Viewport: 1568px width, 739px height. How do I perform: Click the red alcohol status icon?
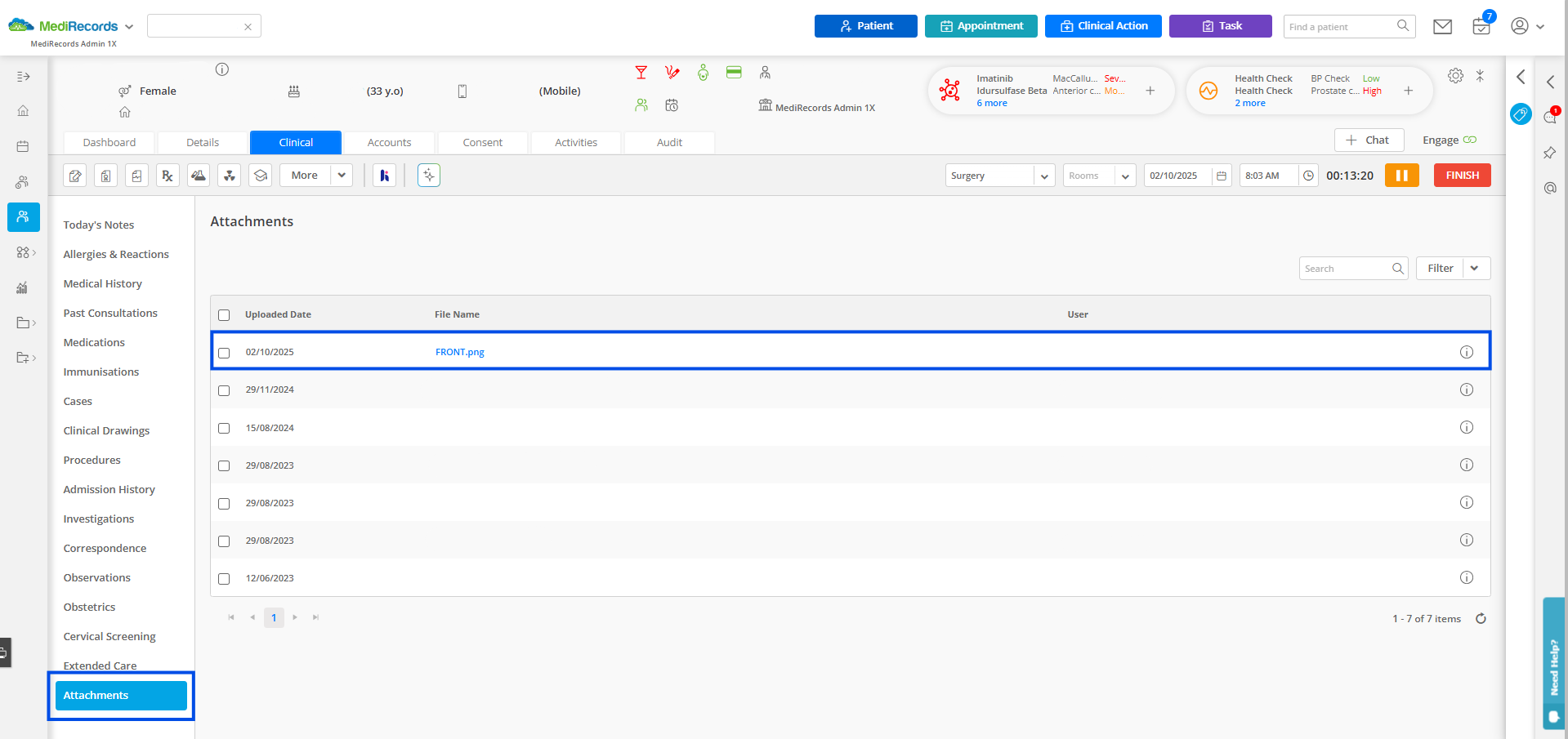(641, 73)
